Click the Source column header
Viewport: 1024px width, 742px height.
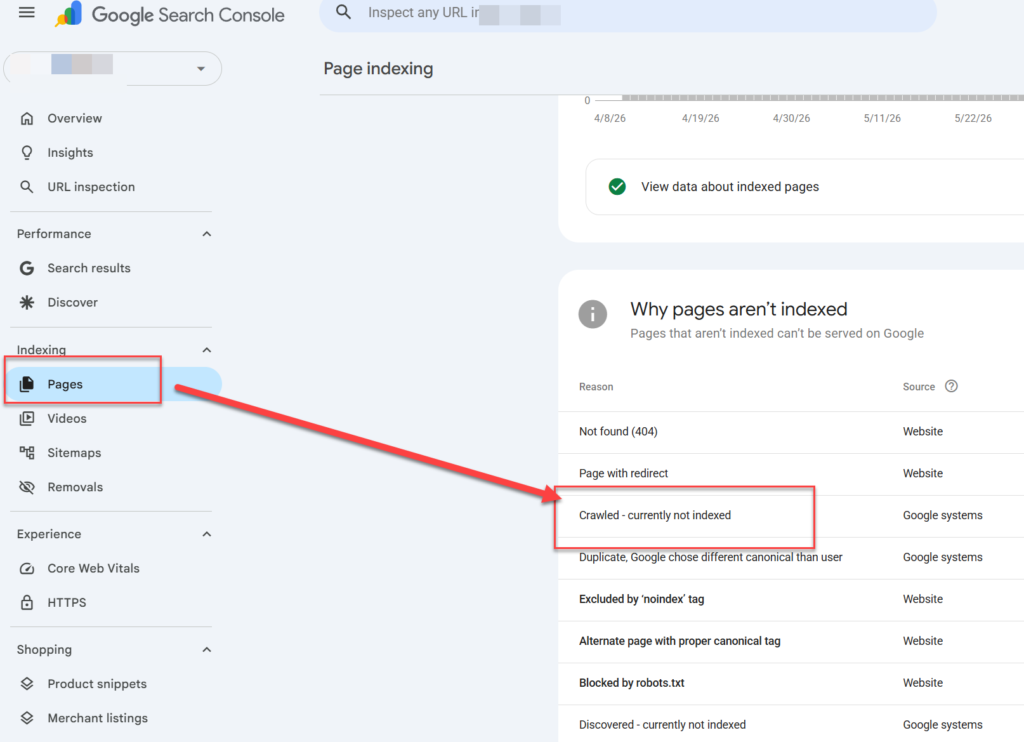click(919, 387)
